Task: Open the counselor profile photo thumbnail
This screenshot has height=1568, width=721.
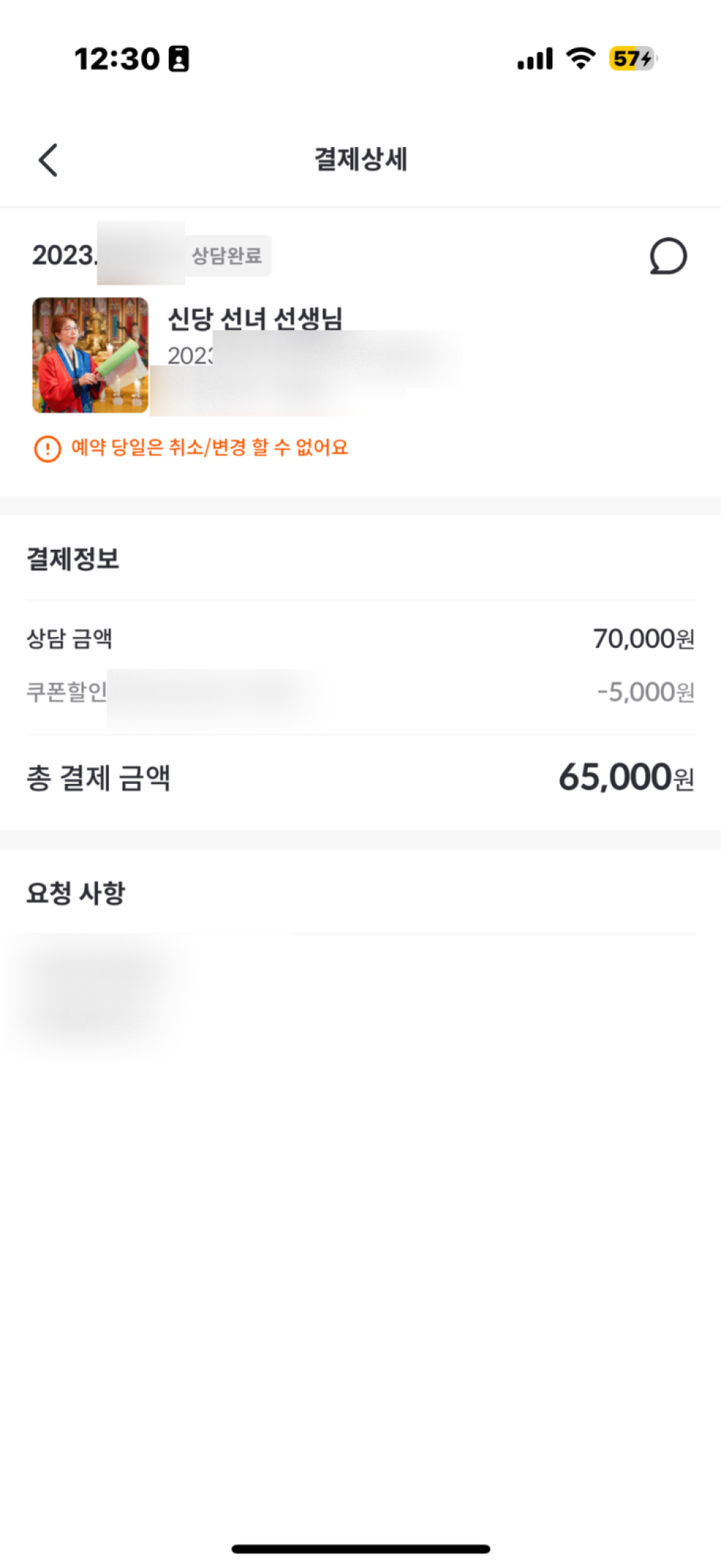Action: (x=90, y=355)
